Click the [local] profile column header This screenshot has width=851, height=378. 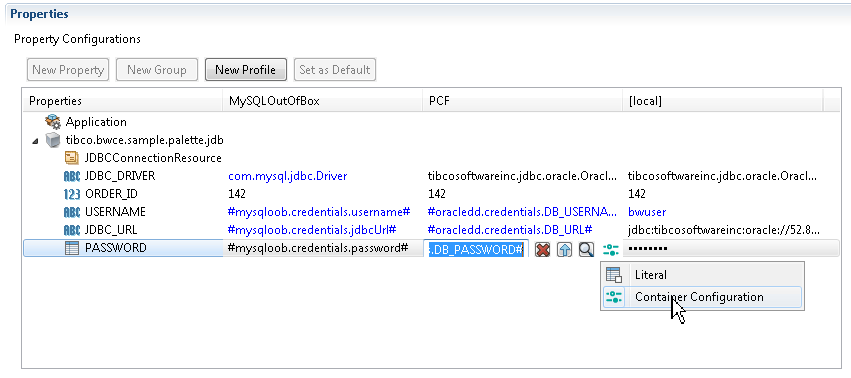point(723,101)
